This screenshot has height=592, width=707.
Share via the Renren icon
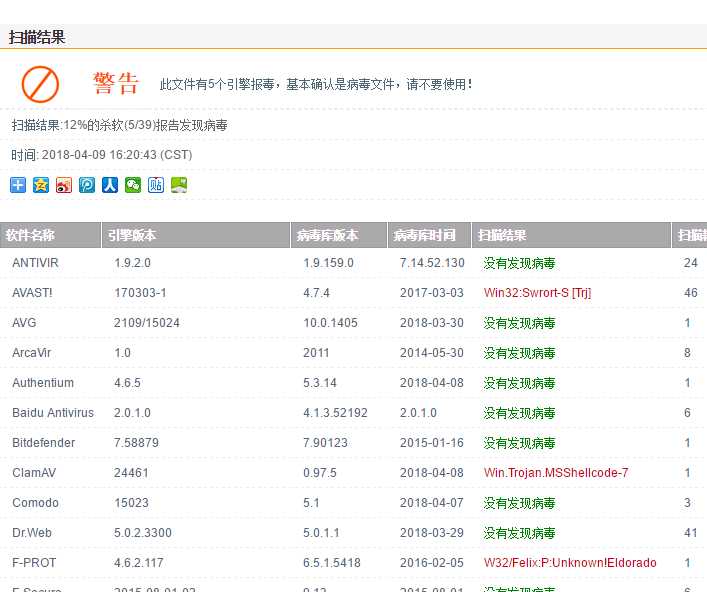tap(110, 185)
